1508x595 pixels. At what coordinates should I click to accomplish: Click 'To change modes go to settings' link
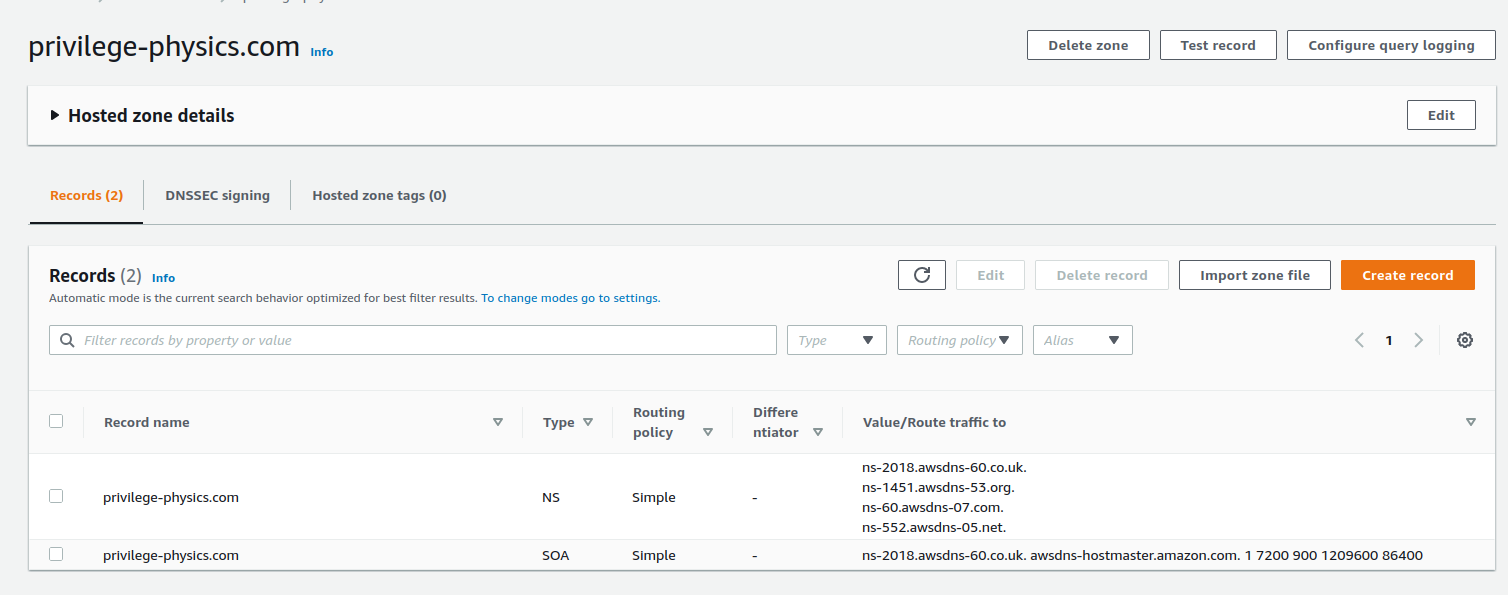click(570, 298)
